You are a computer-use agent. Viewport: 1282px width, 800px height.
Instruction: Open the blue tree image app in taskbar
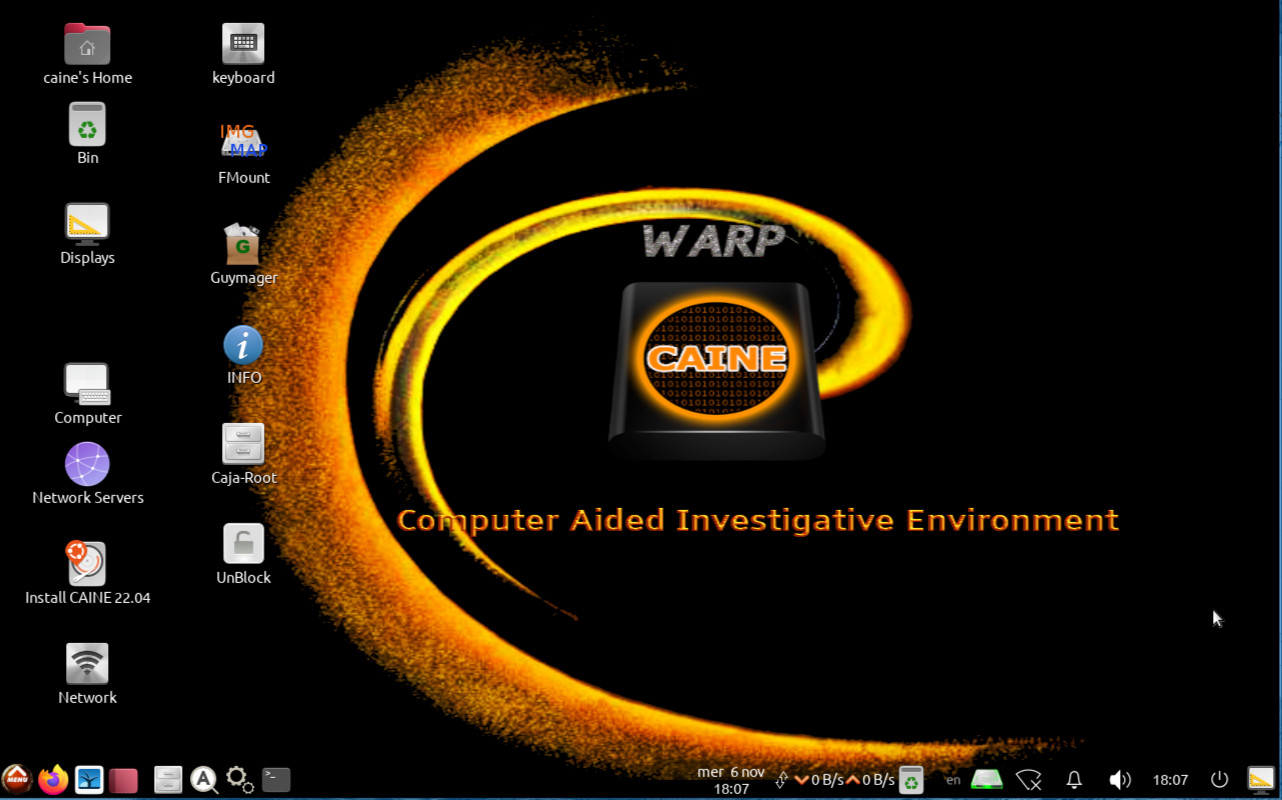pos(89,780)
